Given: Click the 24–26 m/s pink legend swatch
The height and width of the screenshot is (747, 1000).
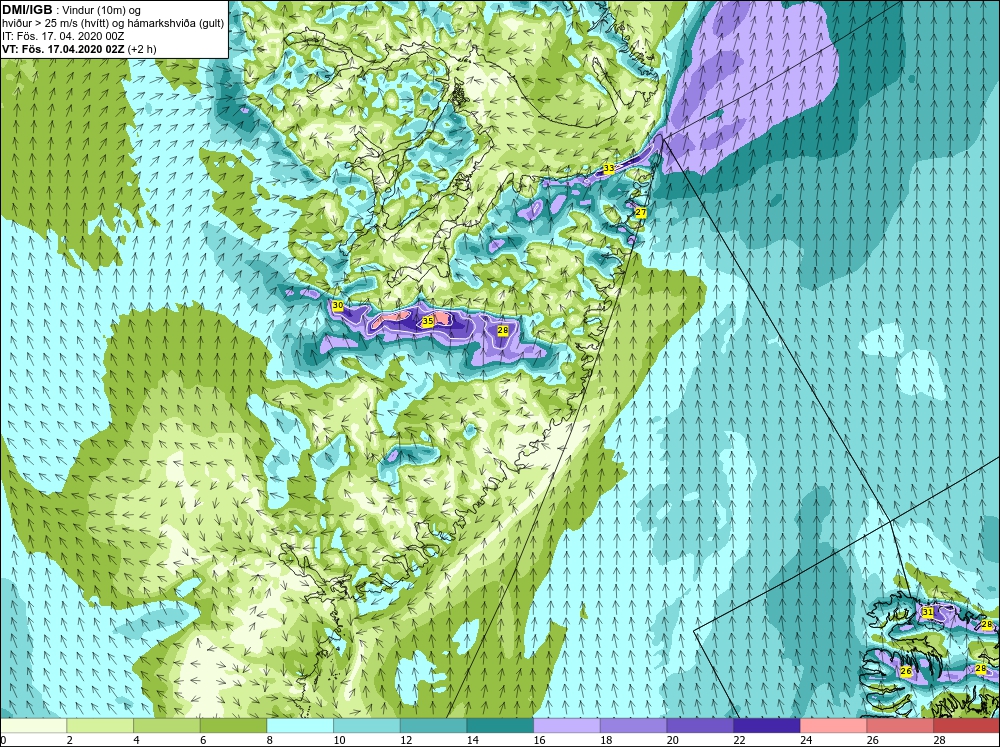Looking at the screenshot, I should click(x=833, y=725).
